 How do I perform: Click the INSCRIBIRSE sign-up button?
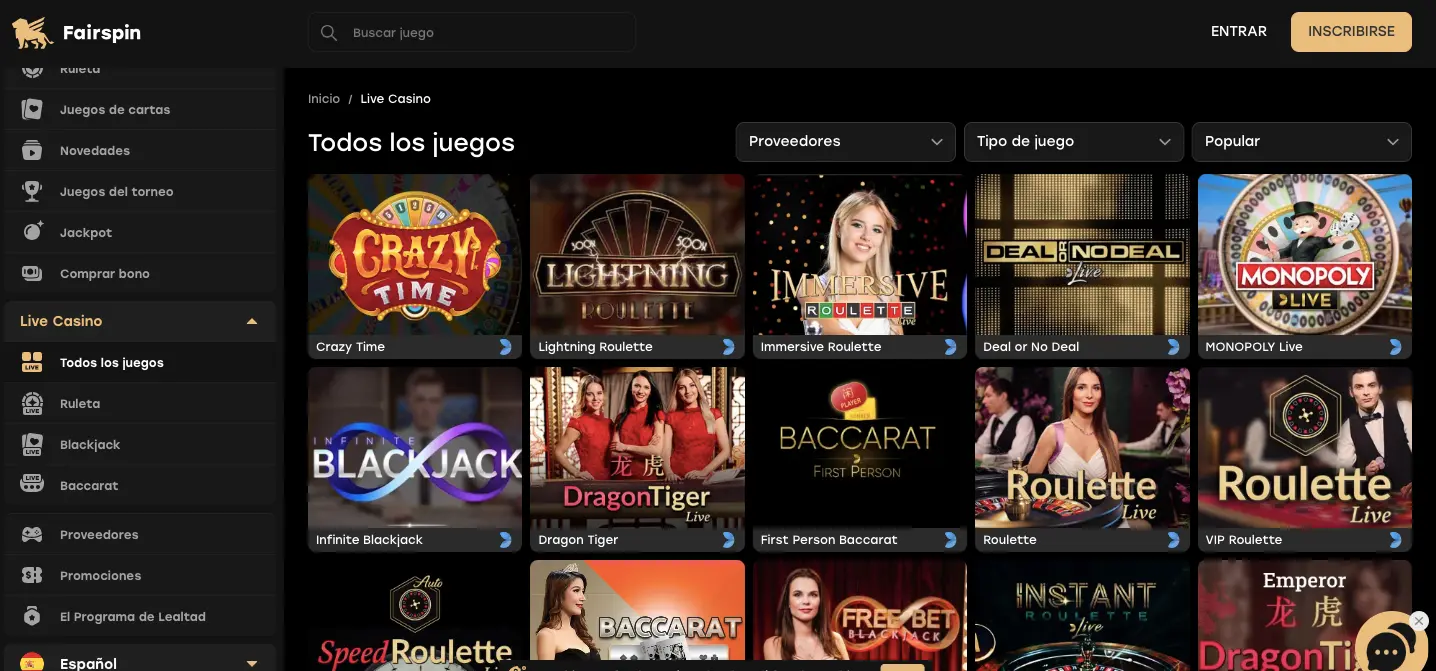click(x=1351, y=32)
